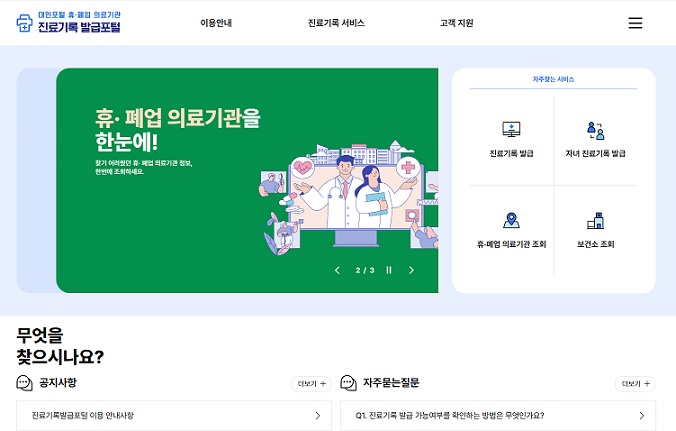Open the hamburger menu icon
The image size is (676, 431).
click(635, 23)
